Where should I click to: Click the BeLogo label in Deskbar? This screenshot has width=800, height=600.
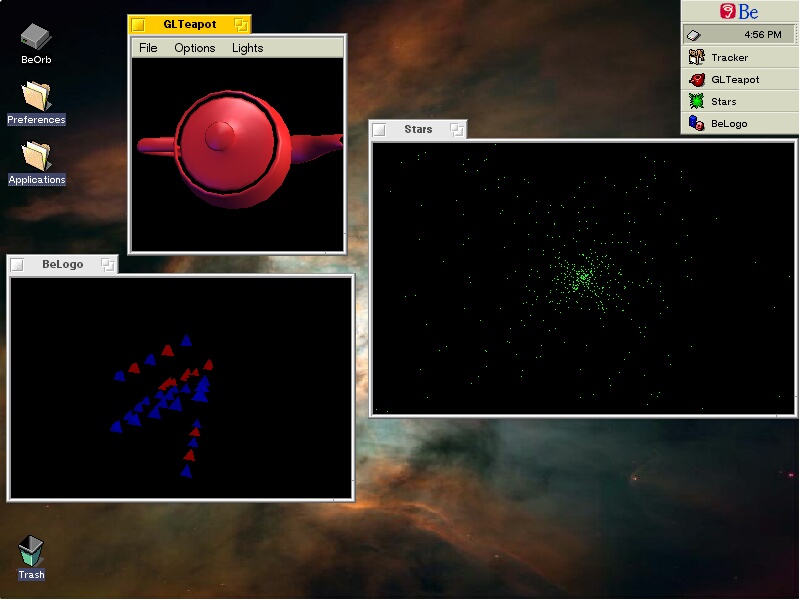(729, 123)
